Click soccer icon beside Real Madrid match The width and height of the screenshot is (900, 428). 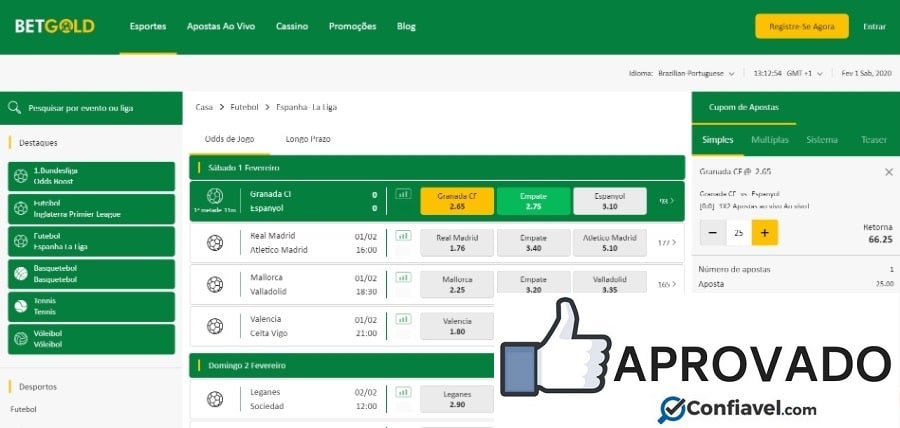pos(215,243)
